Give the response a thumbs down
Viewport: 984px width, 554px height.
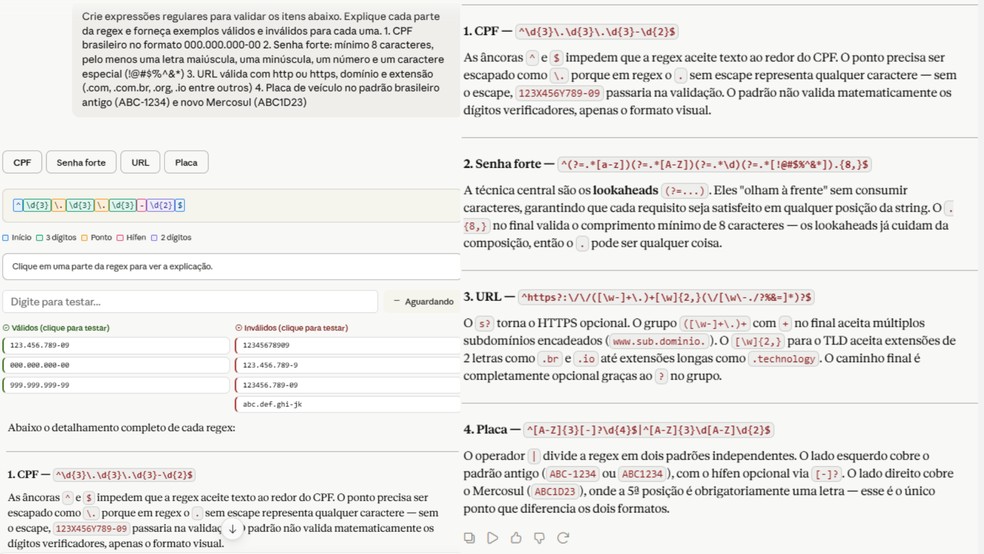coord(539,538)
